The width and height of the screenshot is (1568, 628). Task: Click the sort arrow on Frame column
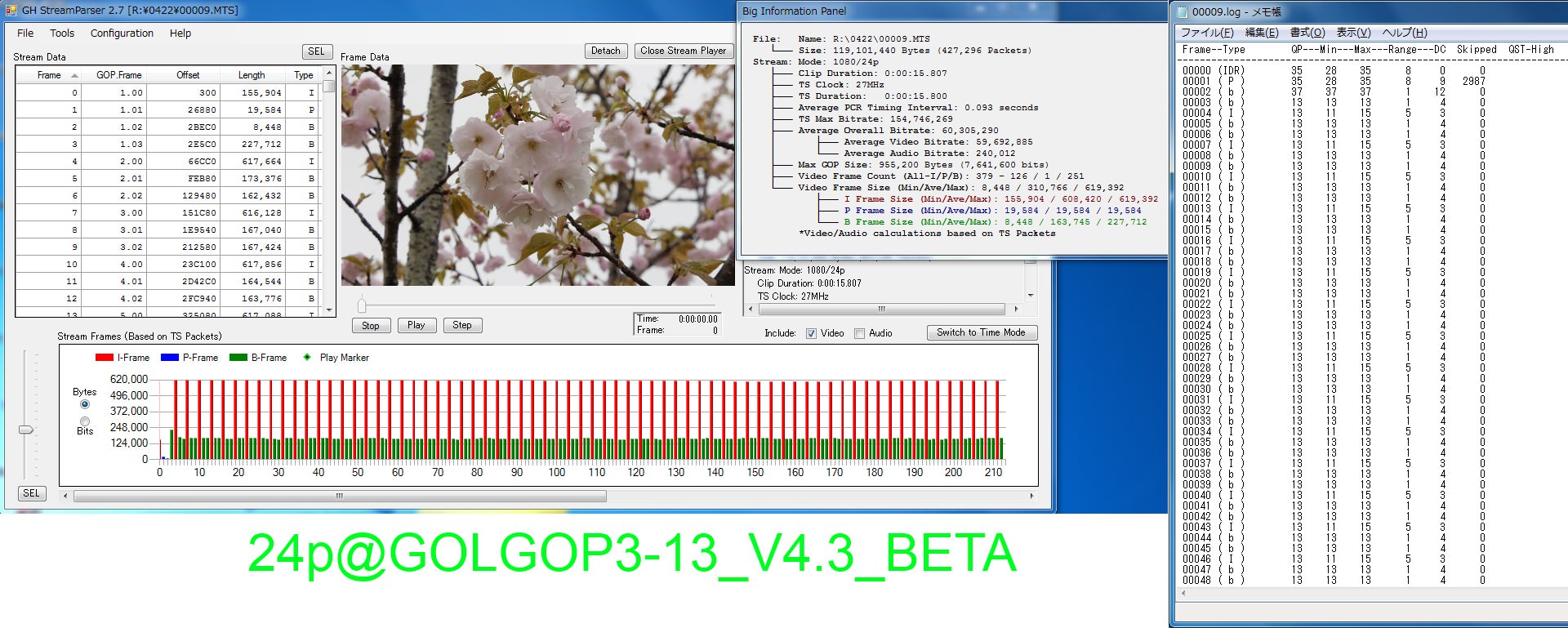click(75, 75)
